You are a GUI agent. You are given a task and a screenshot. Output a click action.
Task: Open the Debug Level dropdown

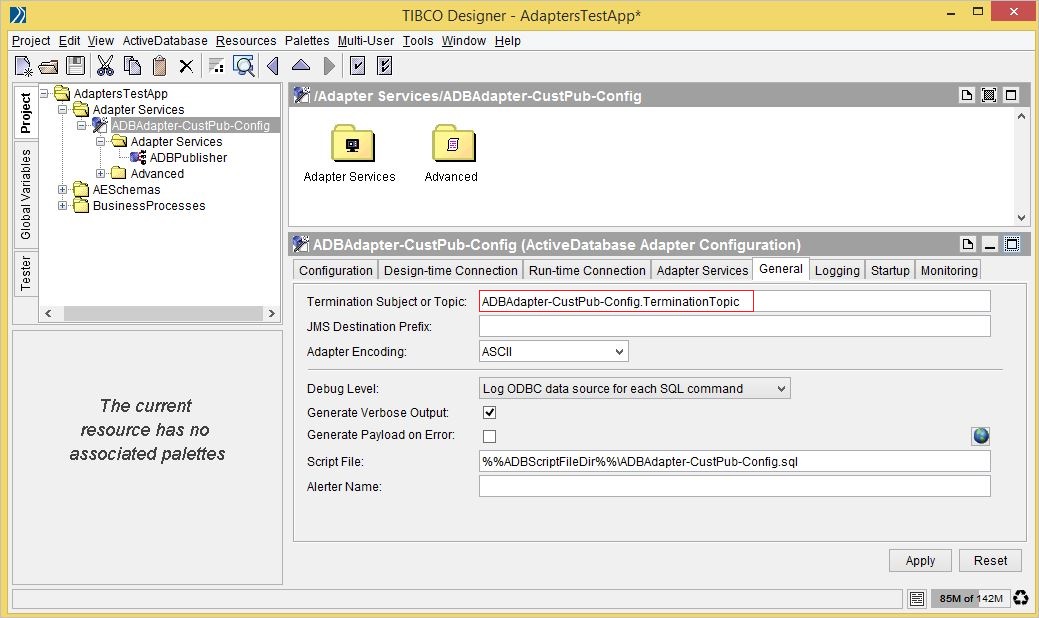(634, 389)
